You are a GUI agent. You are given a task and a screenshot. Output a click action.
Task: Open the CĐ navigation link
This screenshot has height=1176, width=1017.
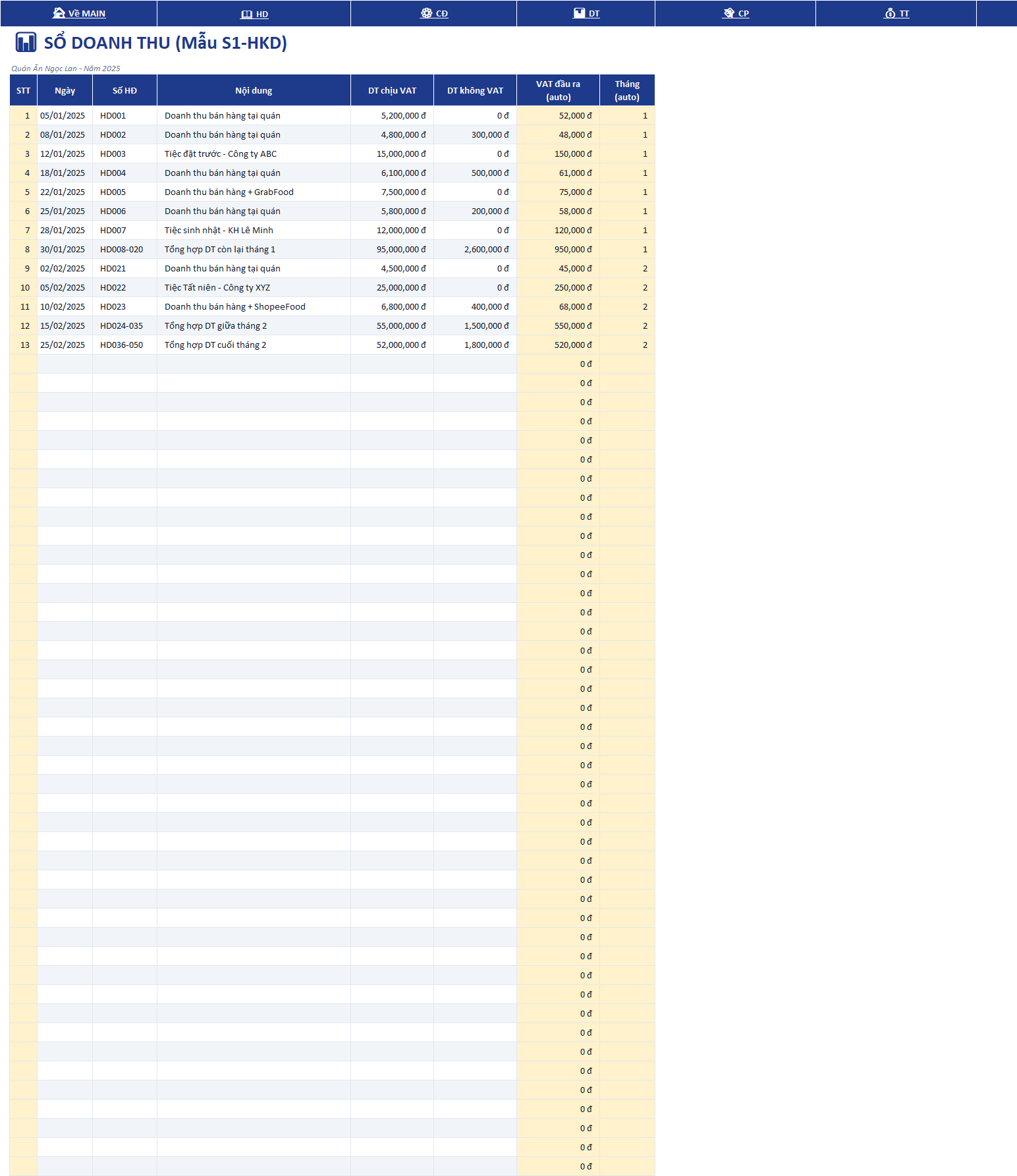point(441,14)
